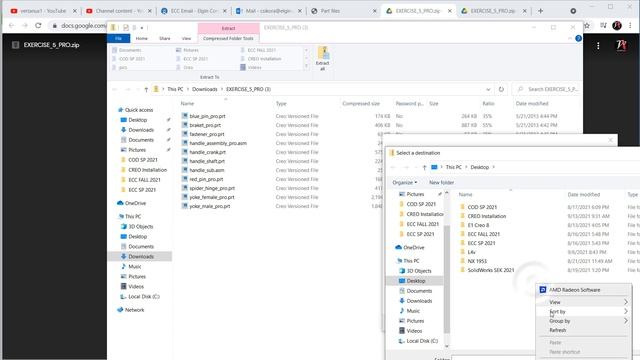Sort by Compressed size column
Image resolution: width=640 pixels, height=360 pixels.
[361, 104]
